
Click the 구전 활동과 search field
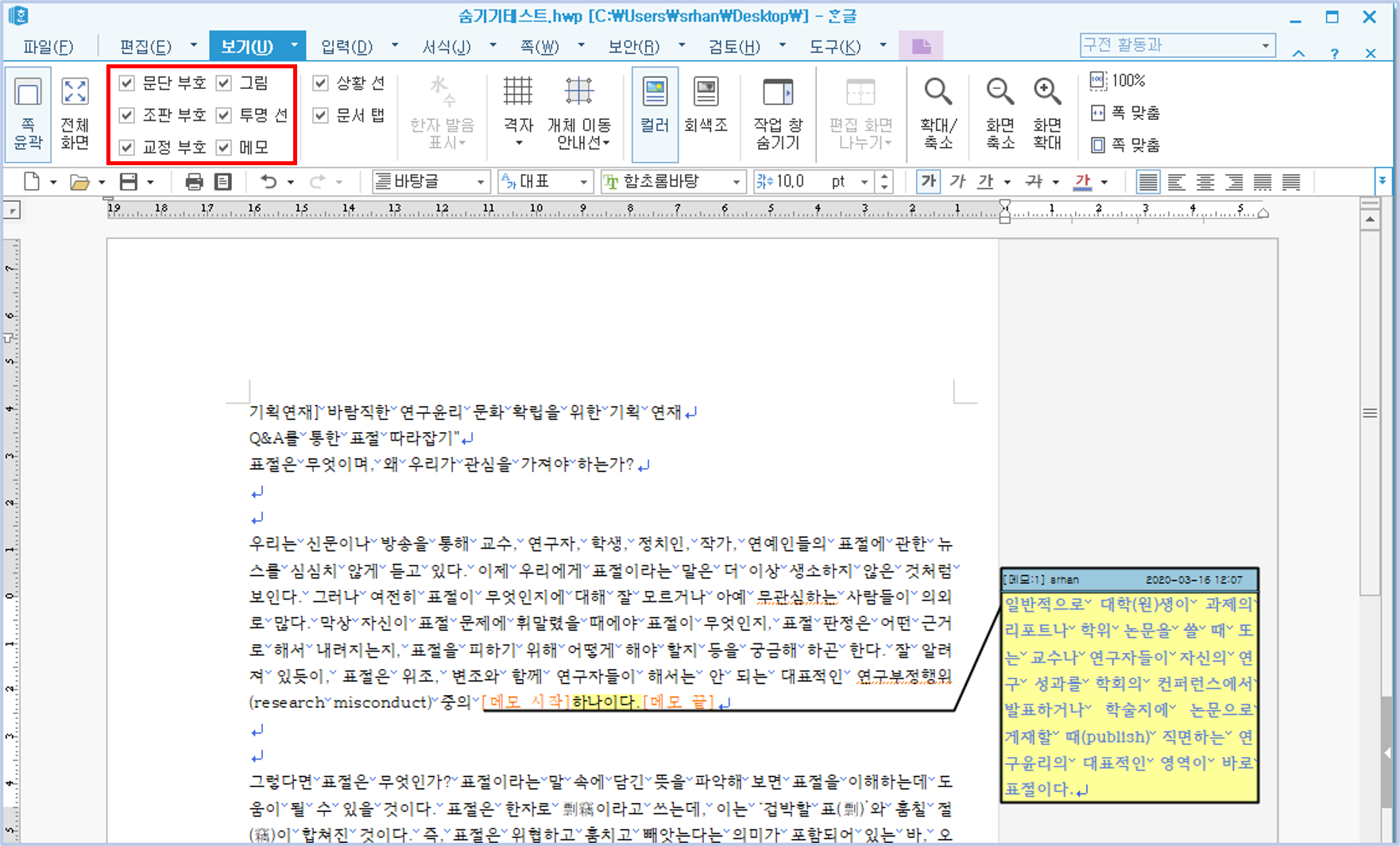point(1178,45)
